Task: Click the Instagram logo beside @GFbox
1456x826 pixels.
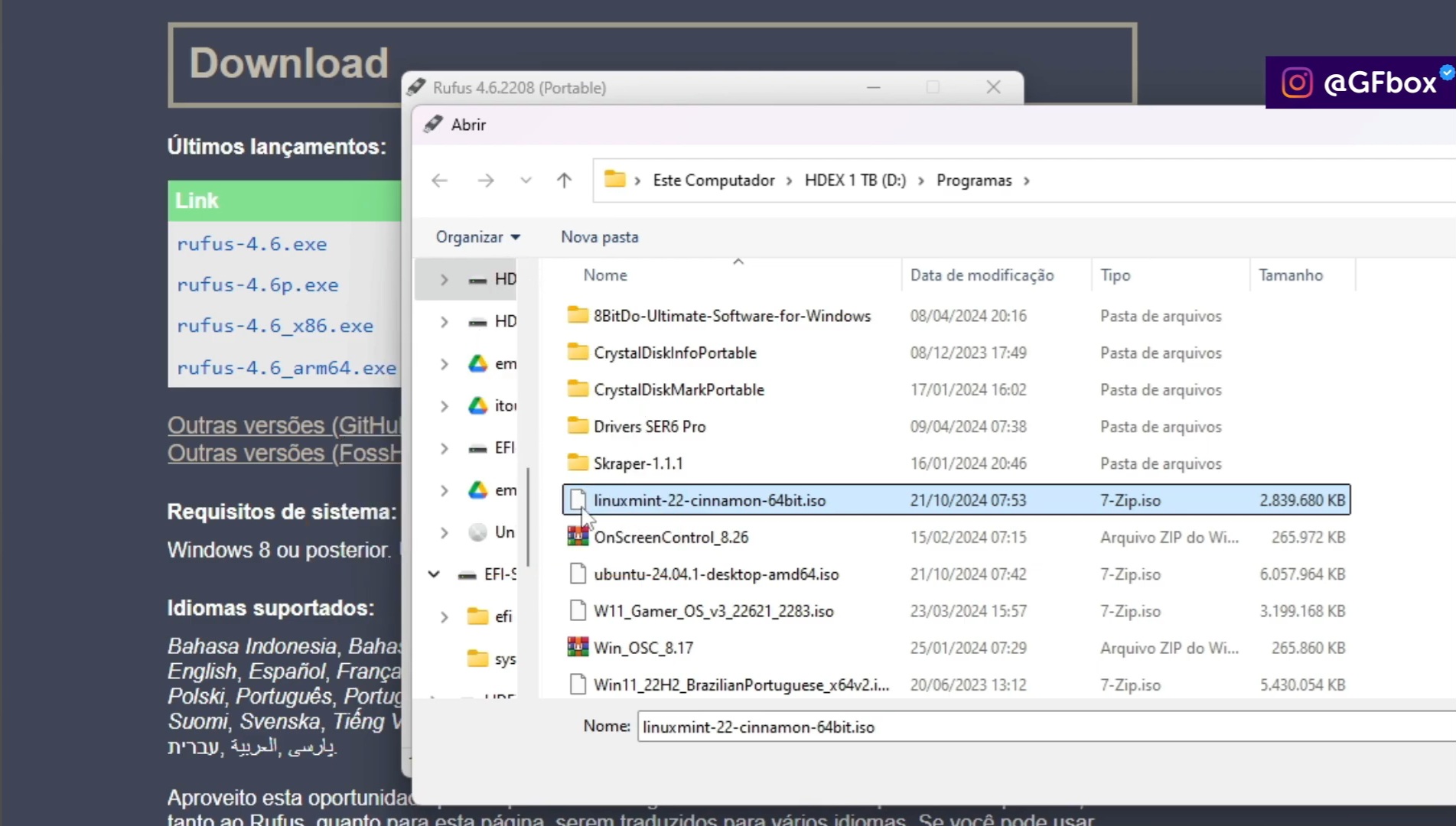Action: click(x=1296, y=82)
